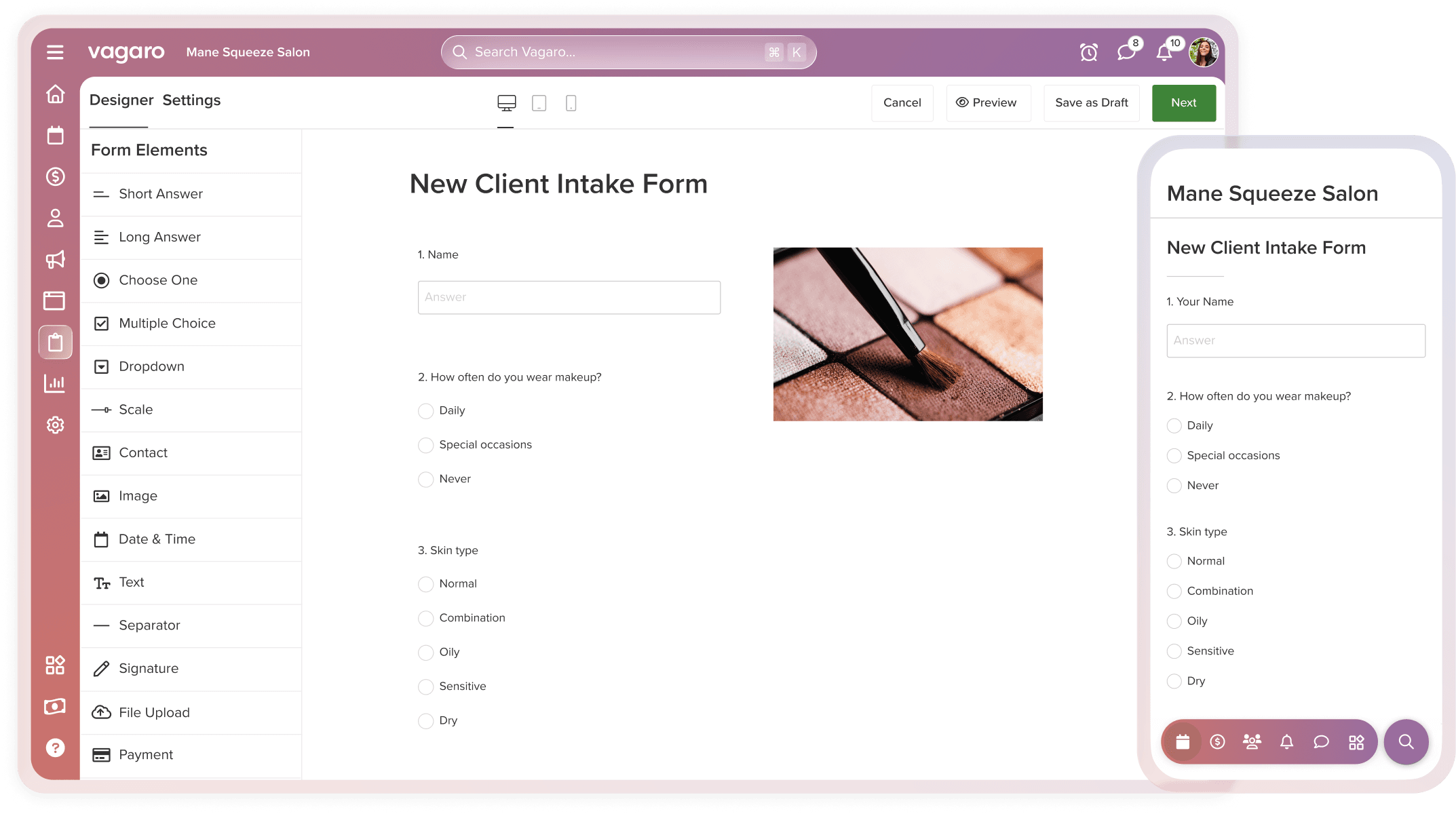Click the Marketing megaphone icon in the sidebar
1456x814 pixels.
pyautogui.click(x=55, y=260)
